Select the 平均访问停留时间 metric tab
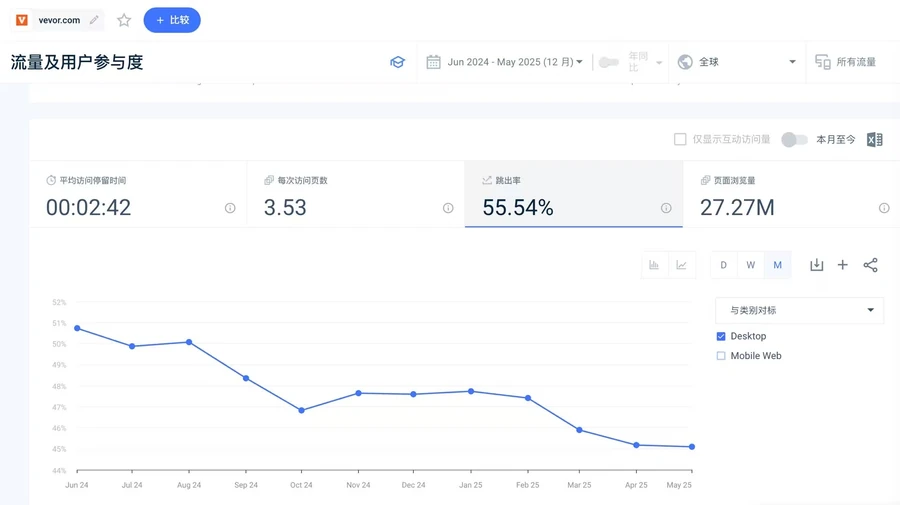 (x=138, y=195)
